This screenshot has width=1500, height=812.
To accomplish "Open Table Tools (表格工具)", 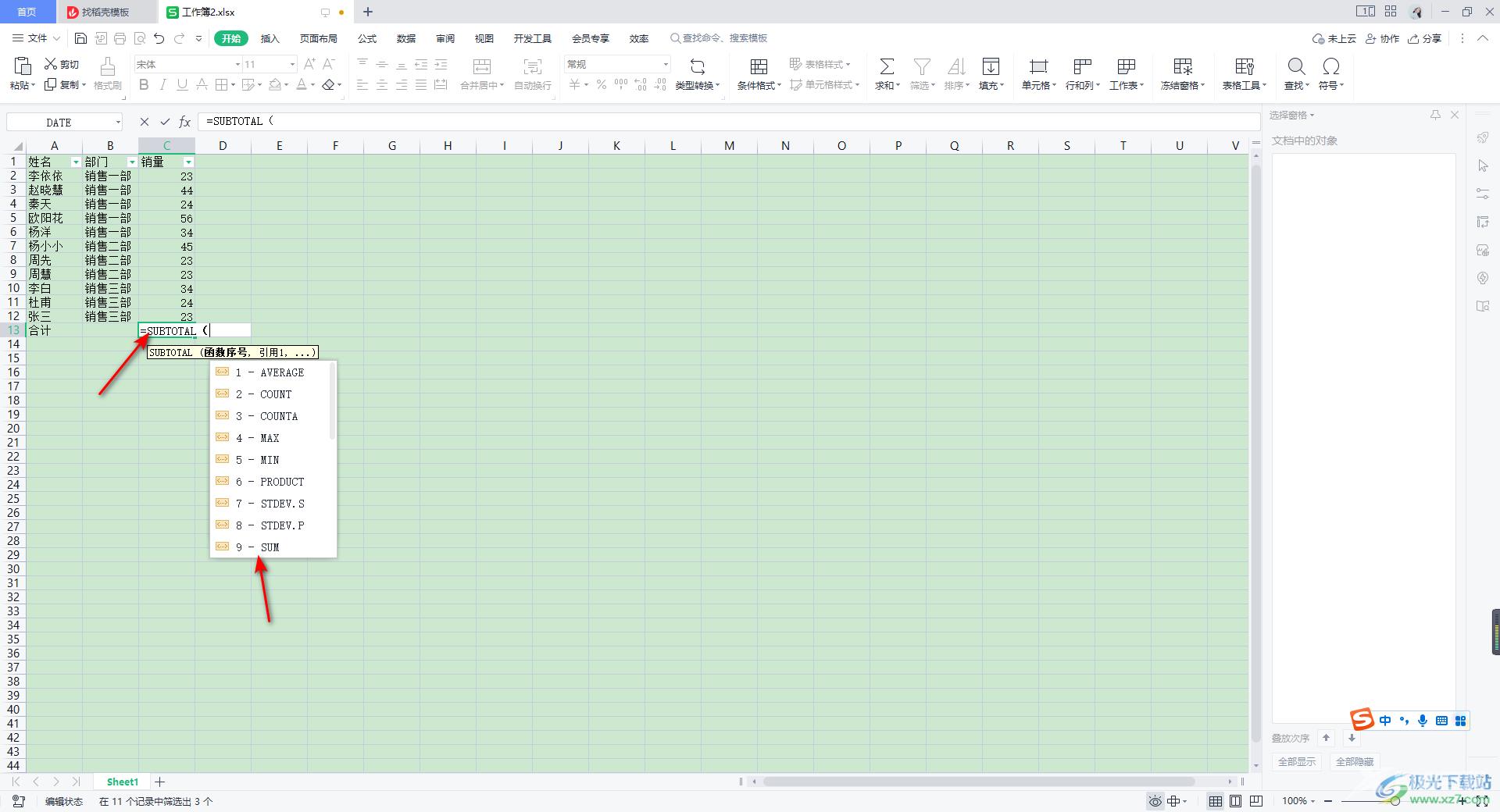I will click(1245, 74).
